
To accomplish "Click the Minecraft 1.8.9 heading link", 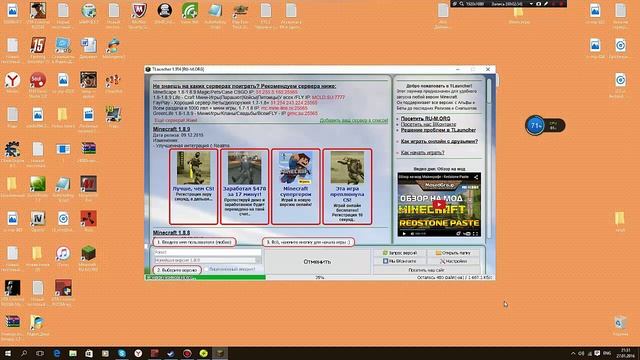I will [x=171, y=129].
